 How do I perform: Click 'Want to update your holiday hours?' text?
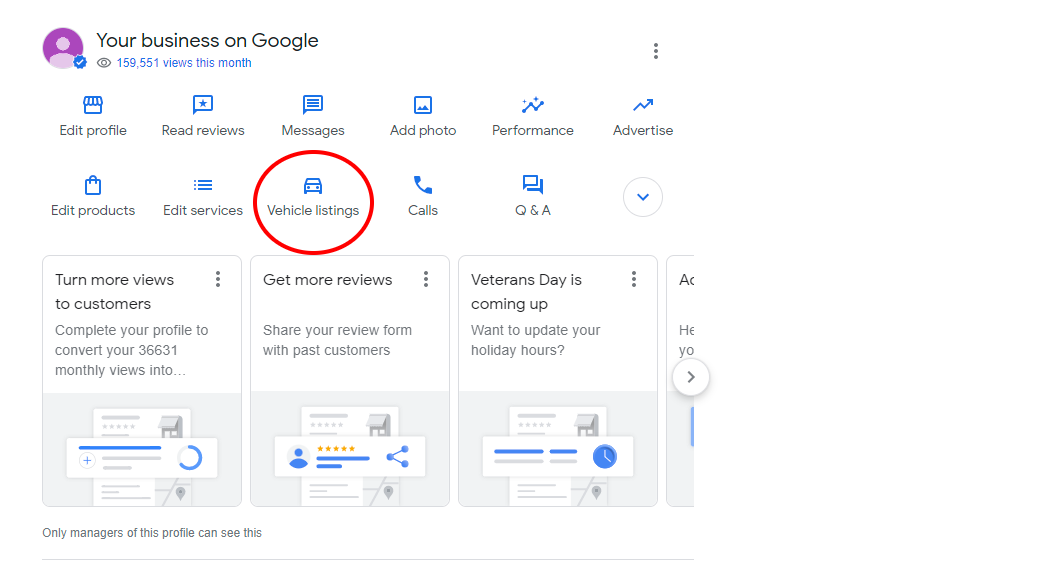[535, 340]
